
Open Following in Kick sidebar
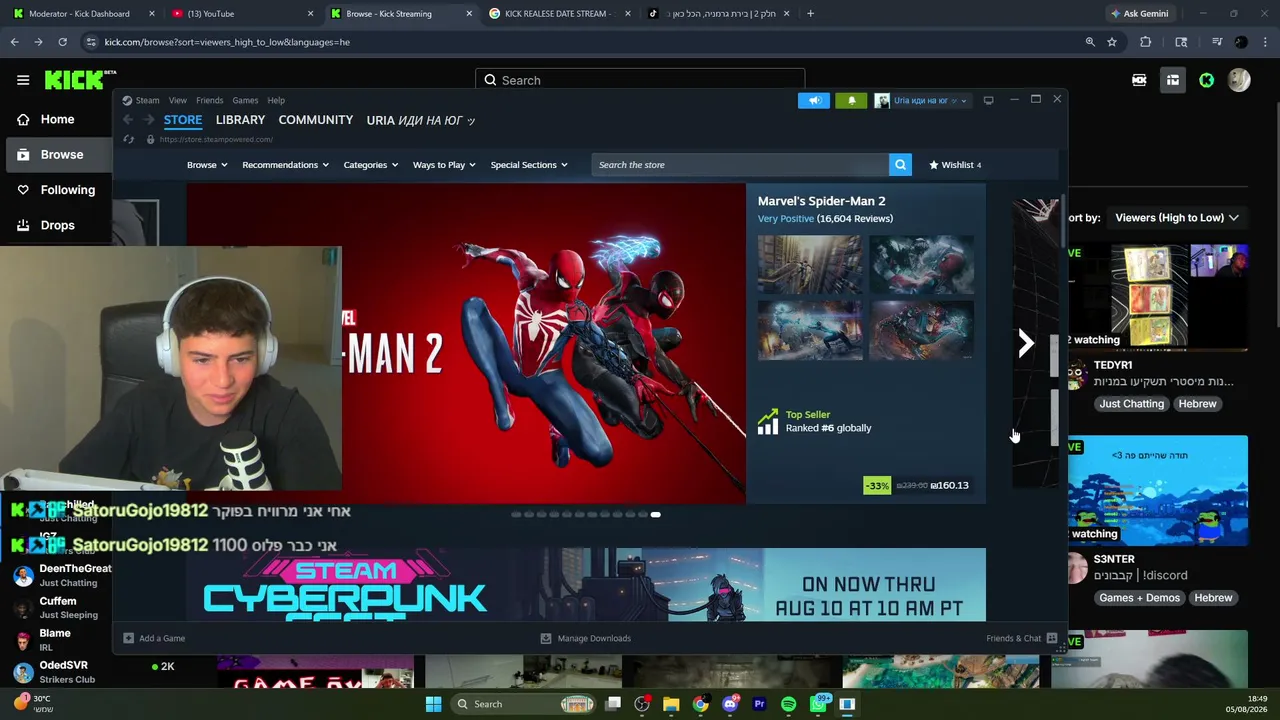[x=57, y=190]
